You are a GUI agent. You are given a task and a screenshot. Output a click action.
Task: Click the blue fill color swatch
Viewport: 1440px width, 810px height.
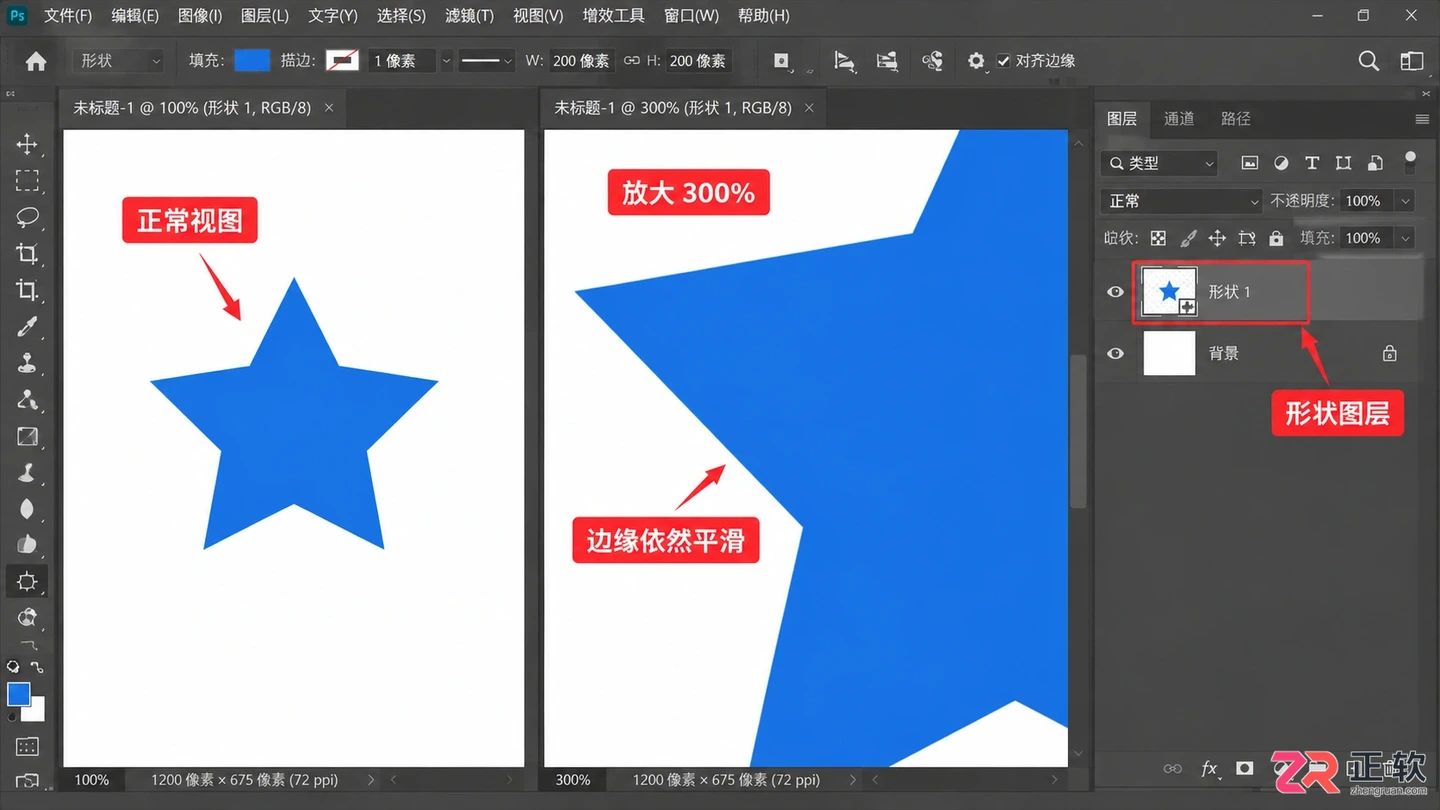point(252,61)
